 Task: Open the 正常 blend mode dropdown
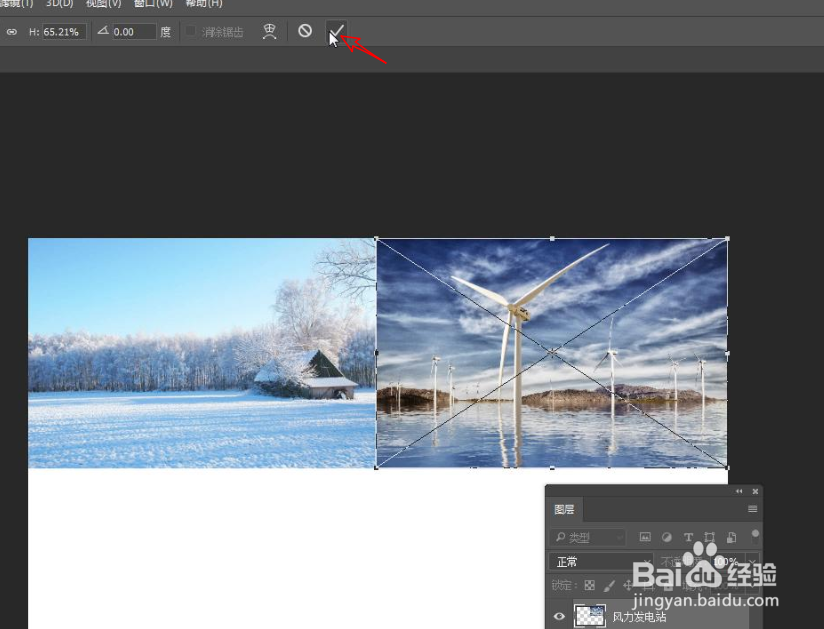pyautogui.click(x=601, y=562)
